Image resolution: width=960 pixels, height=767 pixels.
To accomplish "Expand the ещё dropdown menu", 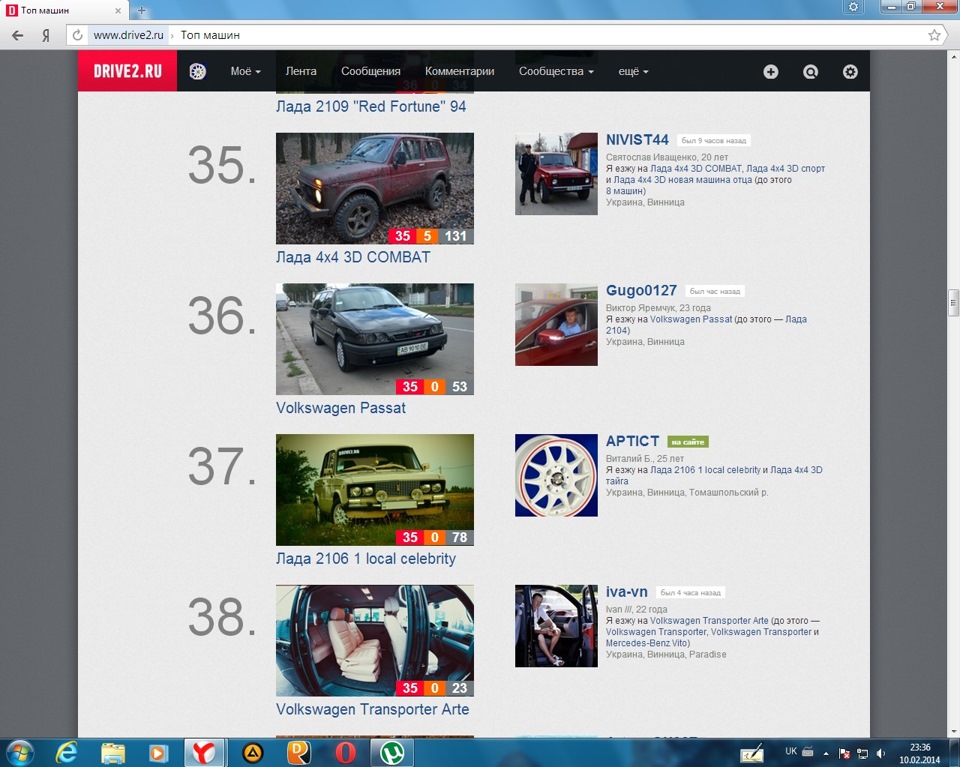I will point(633,72).
